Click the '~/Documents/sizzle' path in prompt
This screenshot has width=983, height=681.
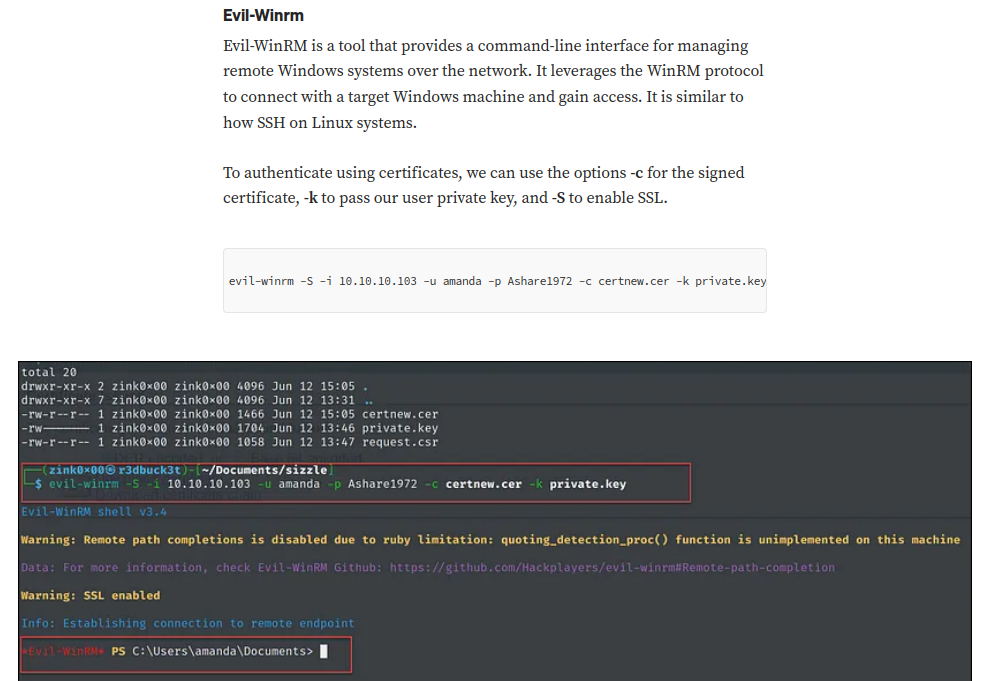265,470
